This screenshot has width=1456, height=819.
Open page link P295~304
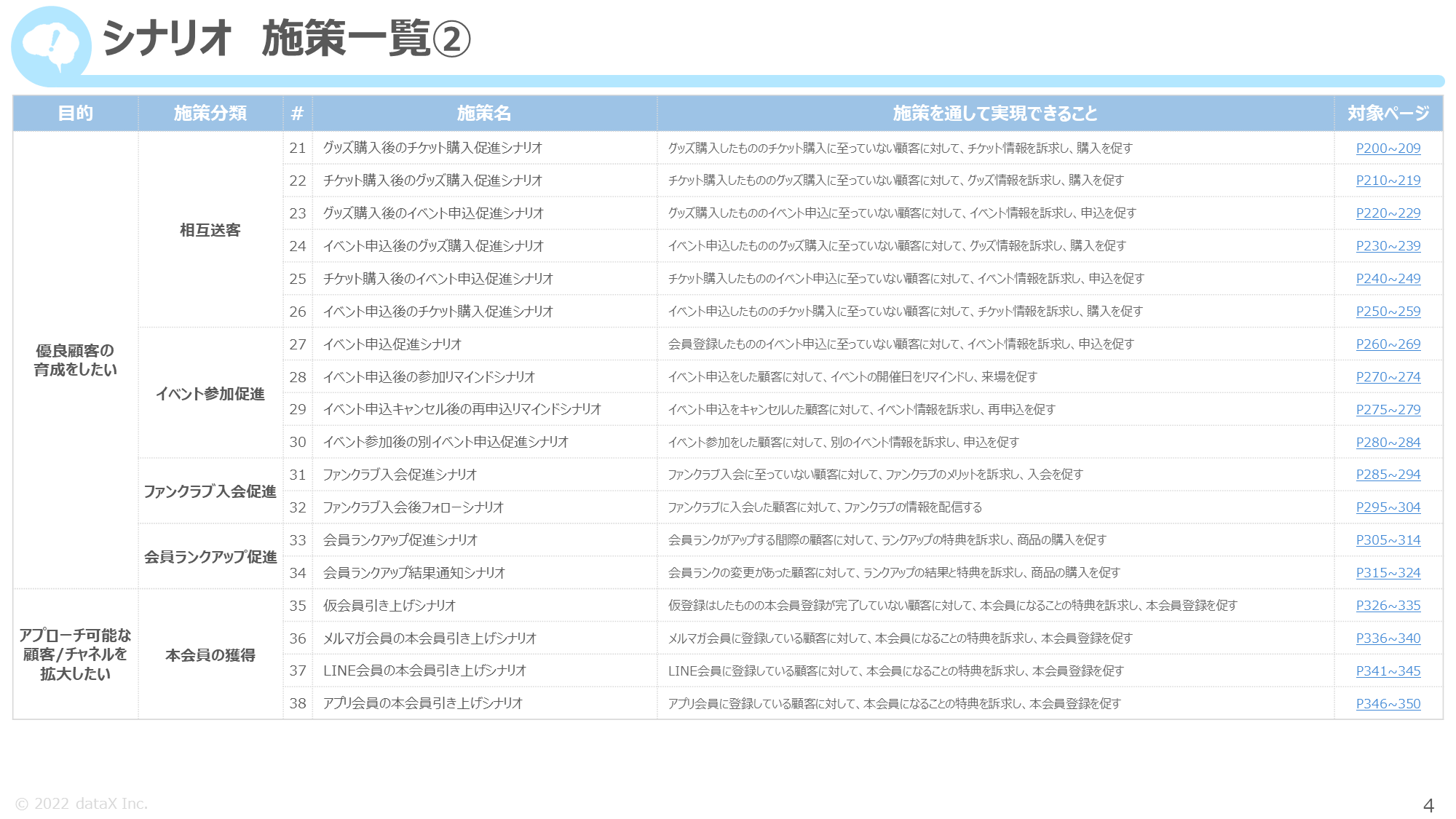[1388, 507]
